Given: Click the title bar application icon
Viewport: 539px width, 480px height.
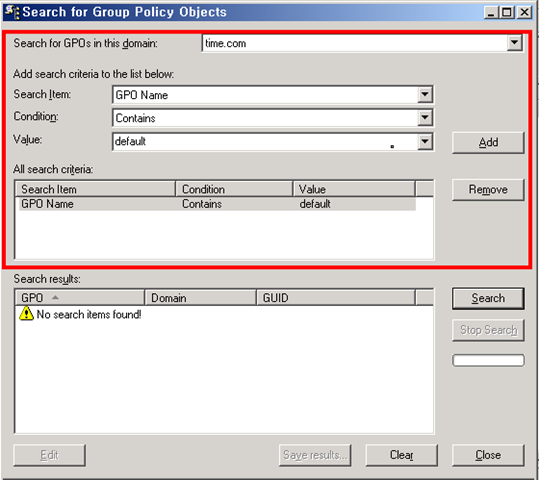Looking at the screenshot, I should coord(12,12).
